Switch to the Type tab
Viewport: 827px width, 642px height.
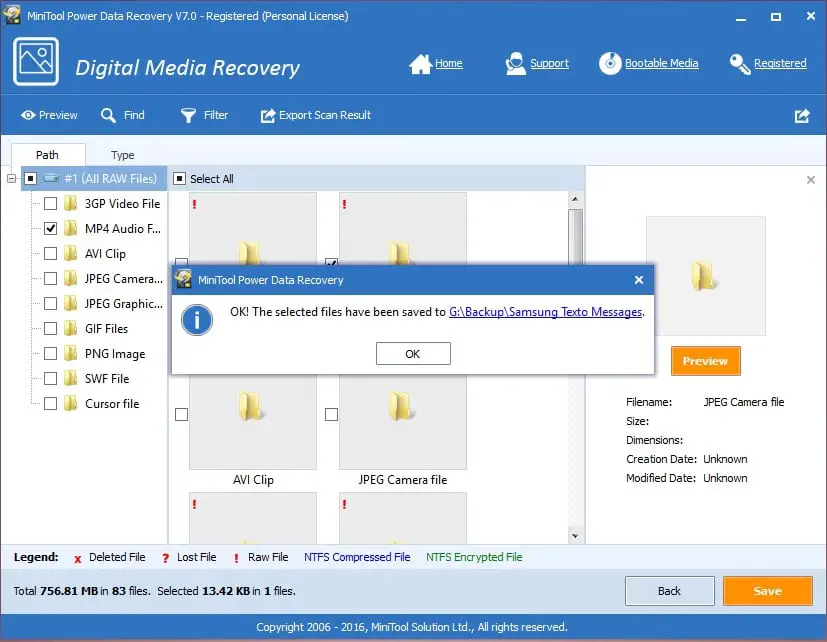point(122,155)
